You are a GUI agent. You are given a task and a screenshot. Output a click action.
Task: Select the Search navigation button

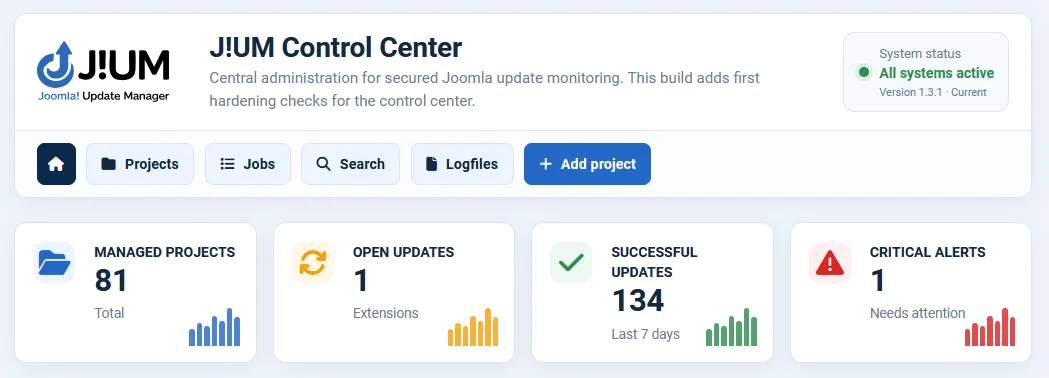(x=351, y=164)
